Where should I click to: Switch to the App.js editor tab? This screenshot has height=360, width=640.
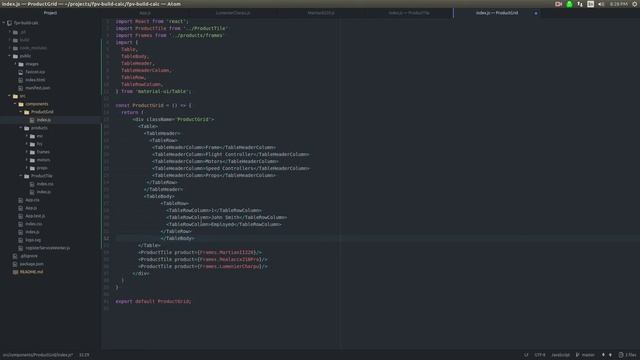(x=145, y=13)
